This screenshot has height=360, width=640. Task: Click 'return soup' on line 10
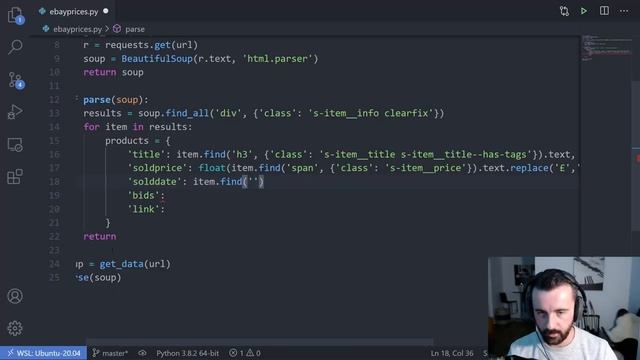coord(113,72)
